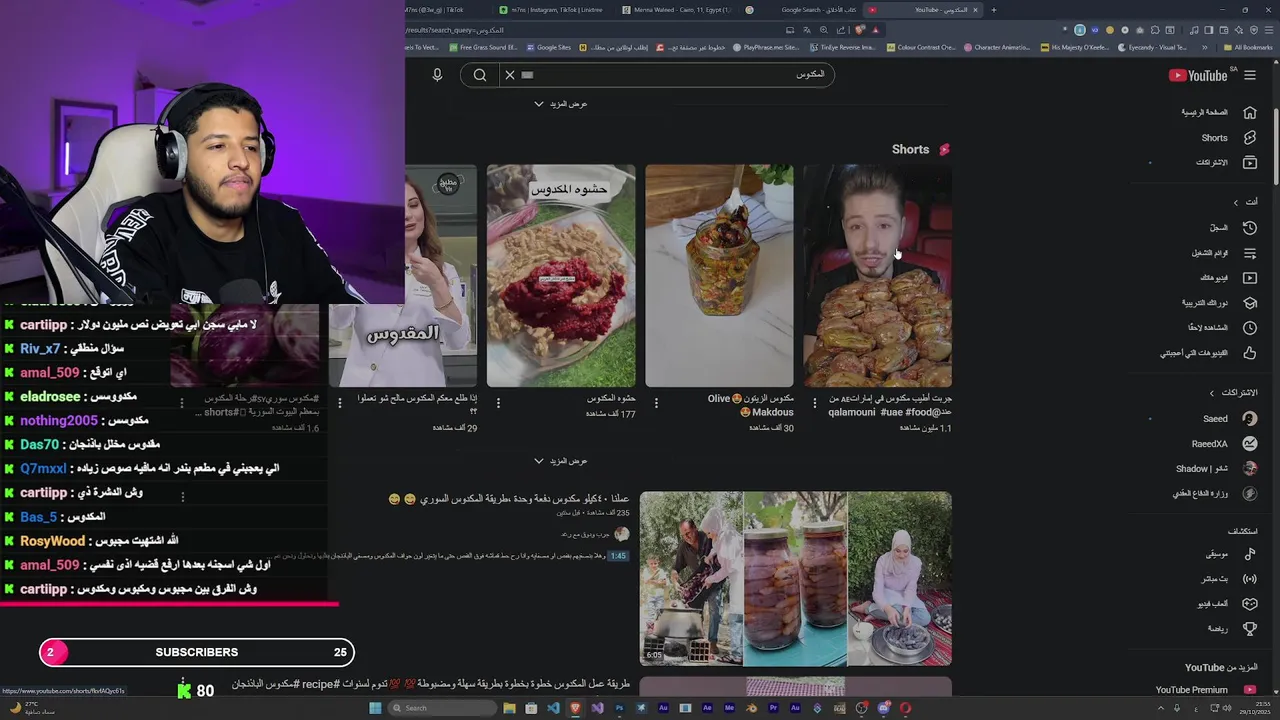1280x720 pixels.
Task: Open the YouTube hamburger guide menu
Action: 1250,75
